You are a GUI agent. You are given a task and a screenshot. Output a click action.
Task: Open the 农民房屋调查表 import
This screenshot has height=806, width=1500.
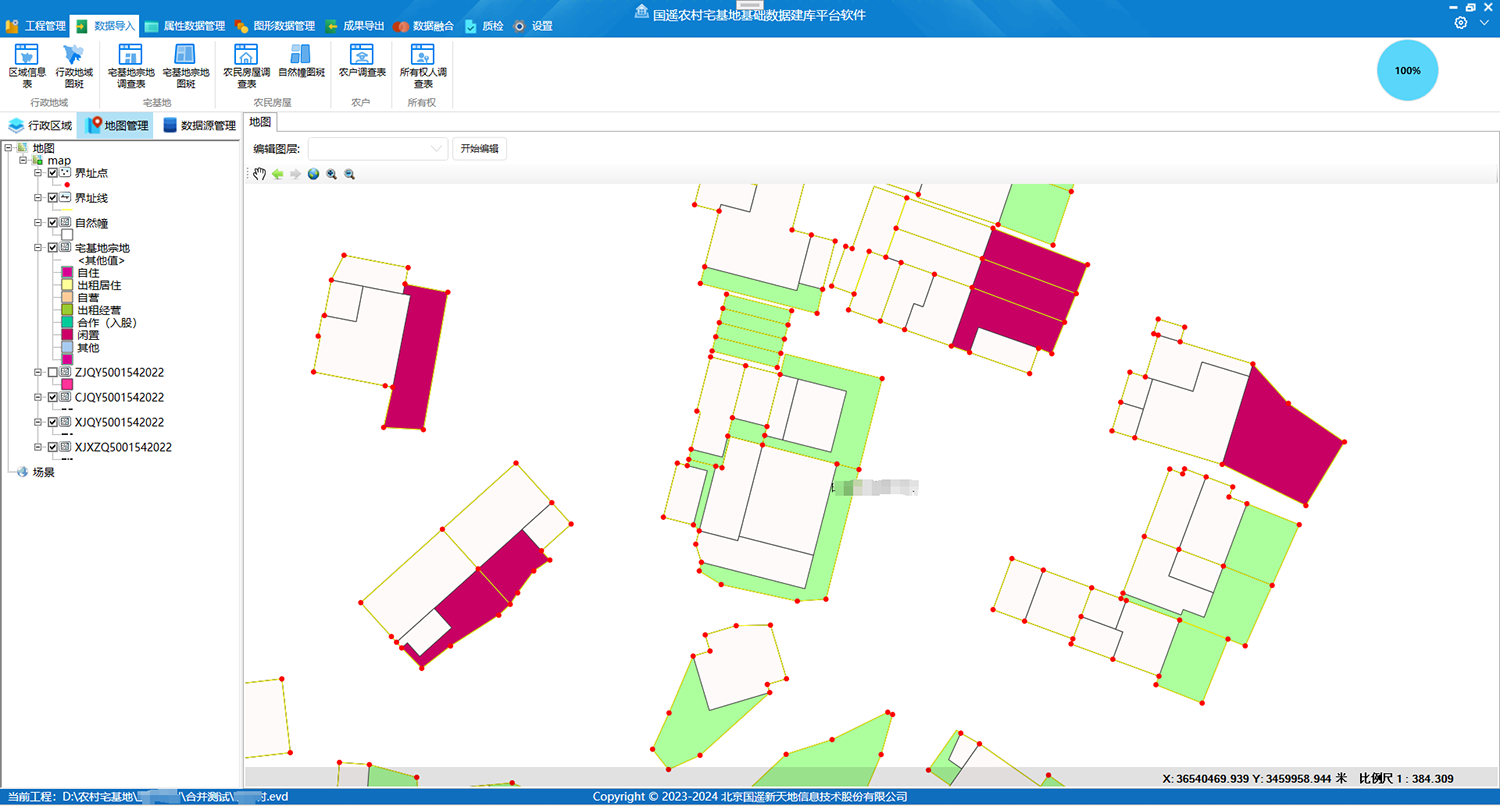pos(246,65)
